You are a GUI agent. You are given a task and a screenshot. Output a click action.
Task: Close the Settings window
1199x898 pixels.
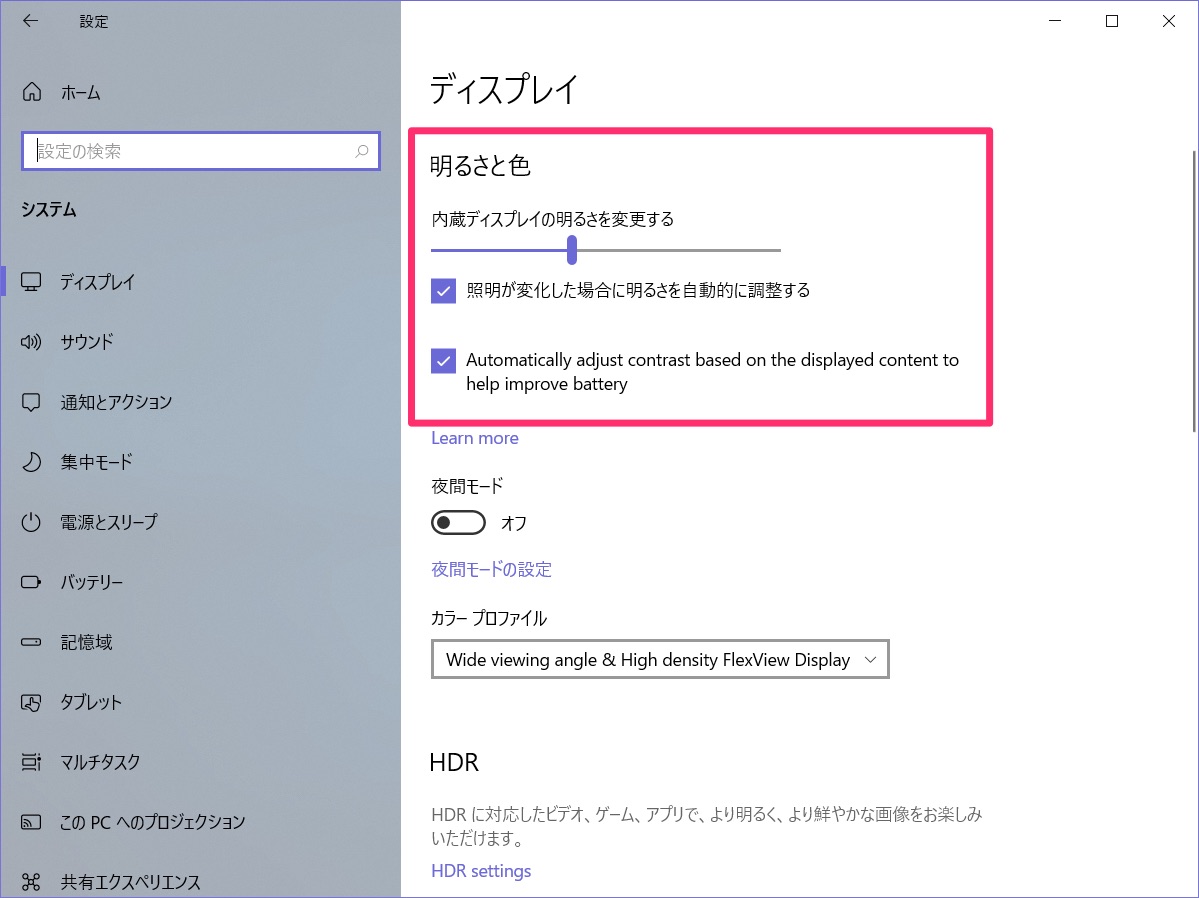(x=1168, y=21)
